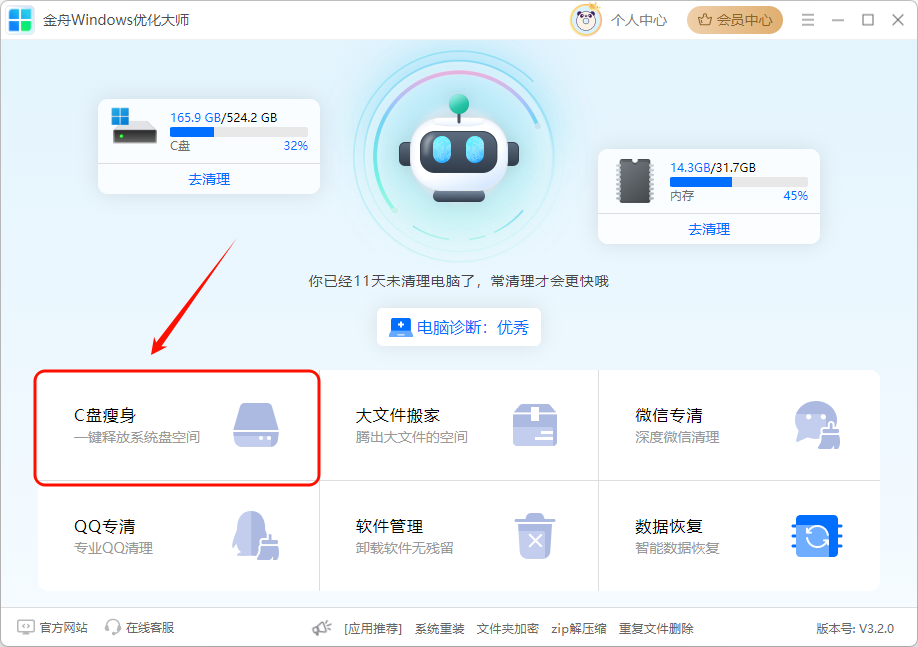
Task: Open 个人中心 personal center
Action: tap(639, 20)
